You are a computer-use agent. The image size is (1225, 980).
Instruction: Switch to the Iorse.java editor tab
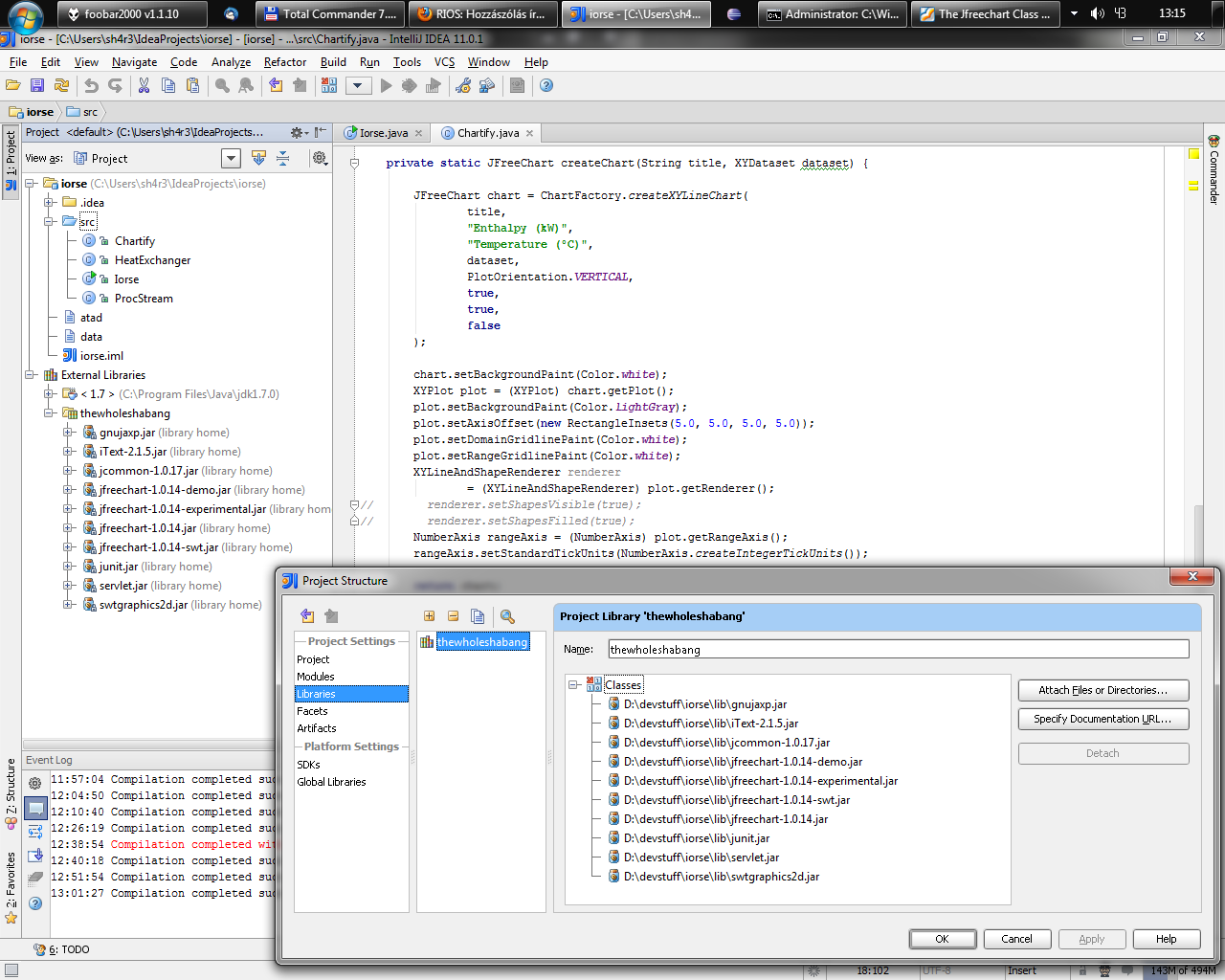click(x=383, y=133)
